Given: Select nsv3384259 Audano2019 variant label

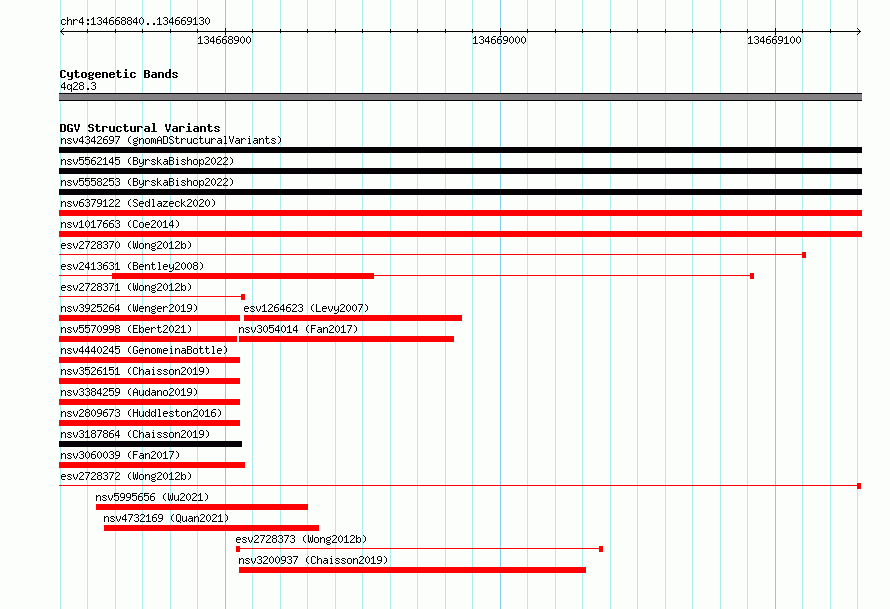Looking at the screenshot, I should (x=129, y=392).
